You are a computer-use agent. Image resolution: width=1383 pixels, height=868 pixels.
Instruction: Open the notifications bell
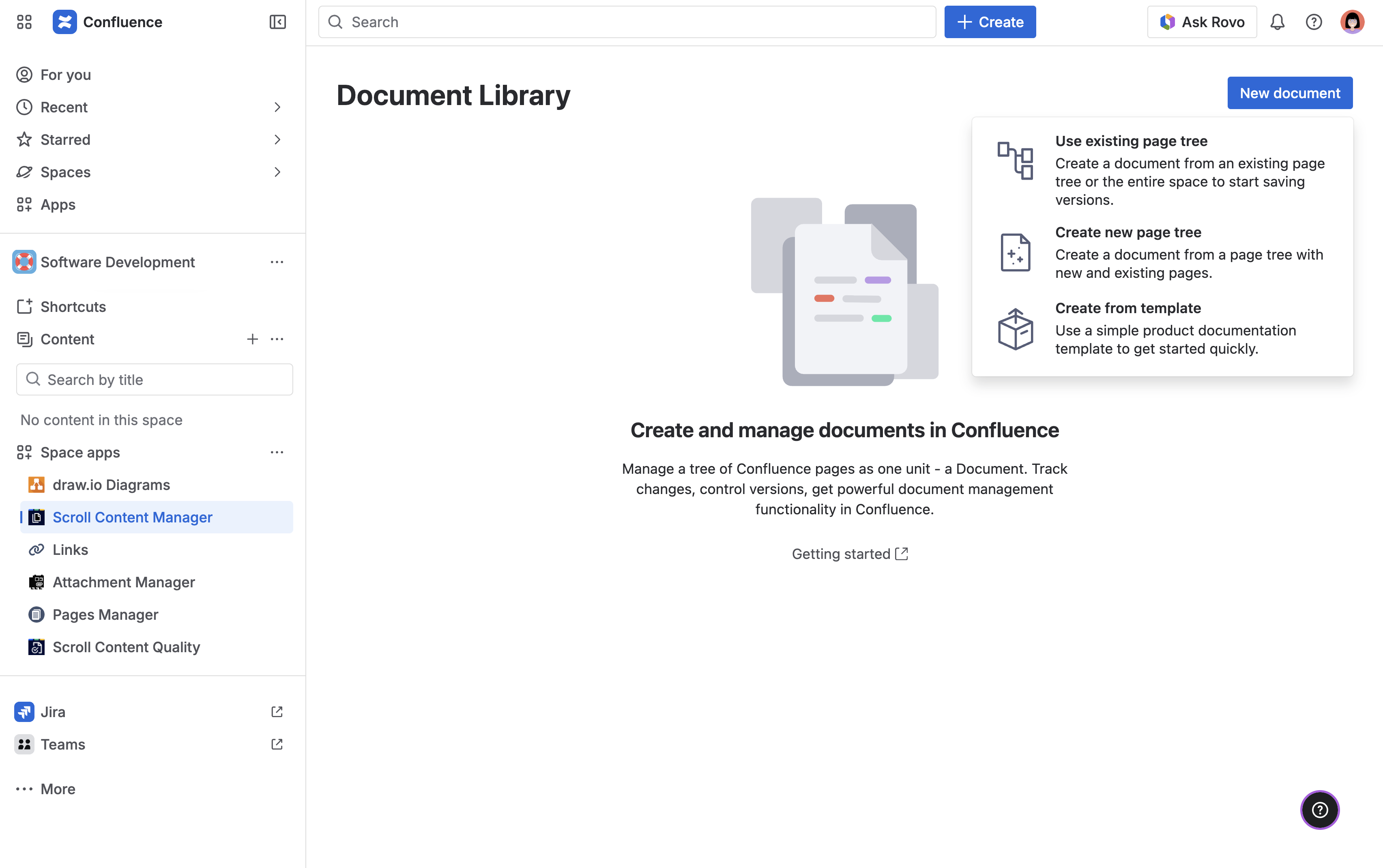coord(1278,22)
